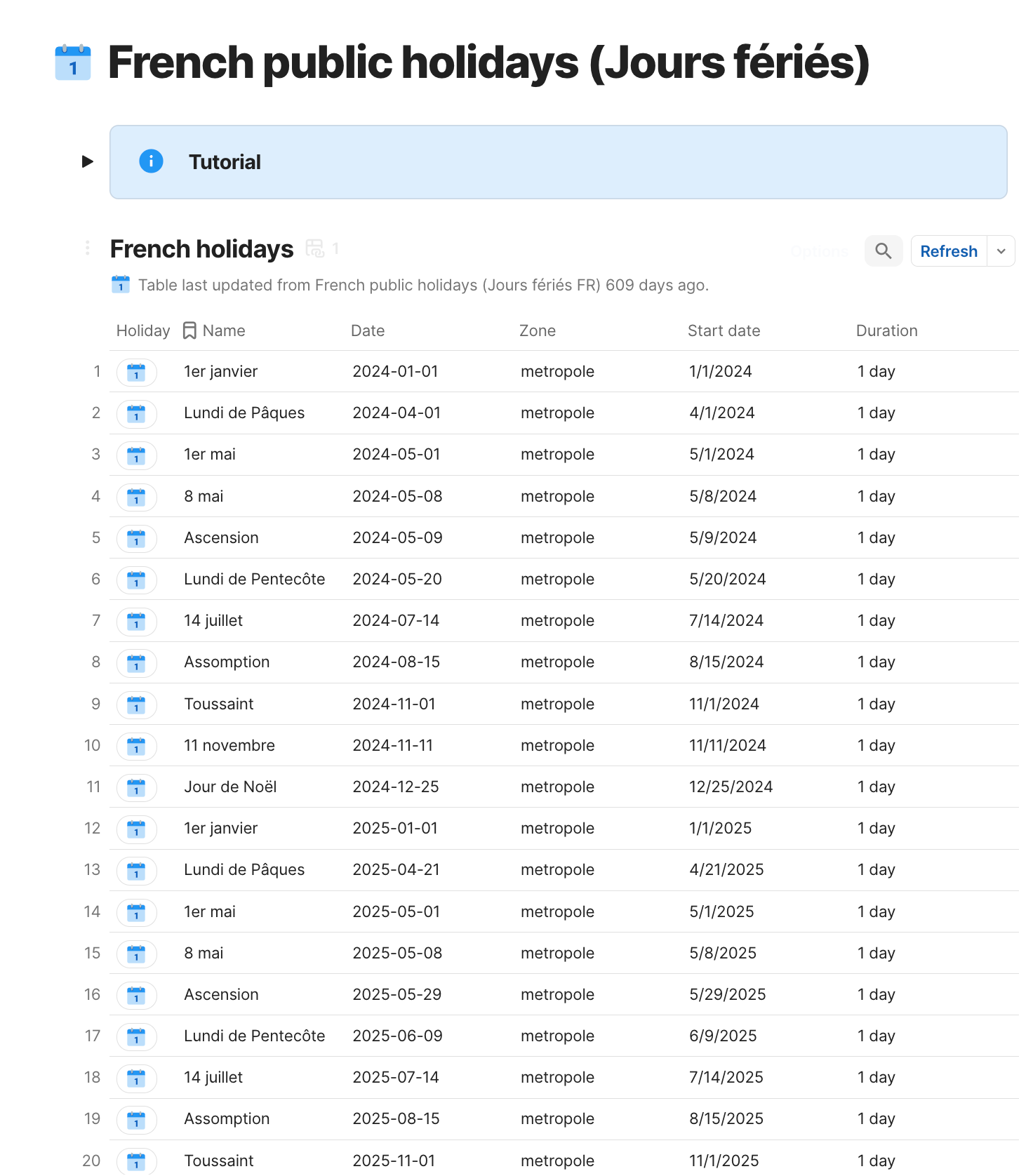Open the Refresh dropdown arrow
This screenshot has height=1176, width=1033.
pyautogui.click(x=1001, y=251)
